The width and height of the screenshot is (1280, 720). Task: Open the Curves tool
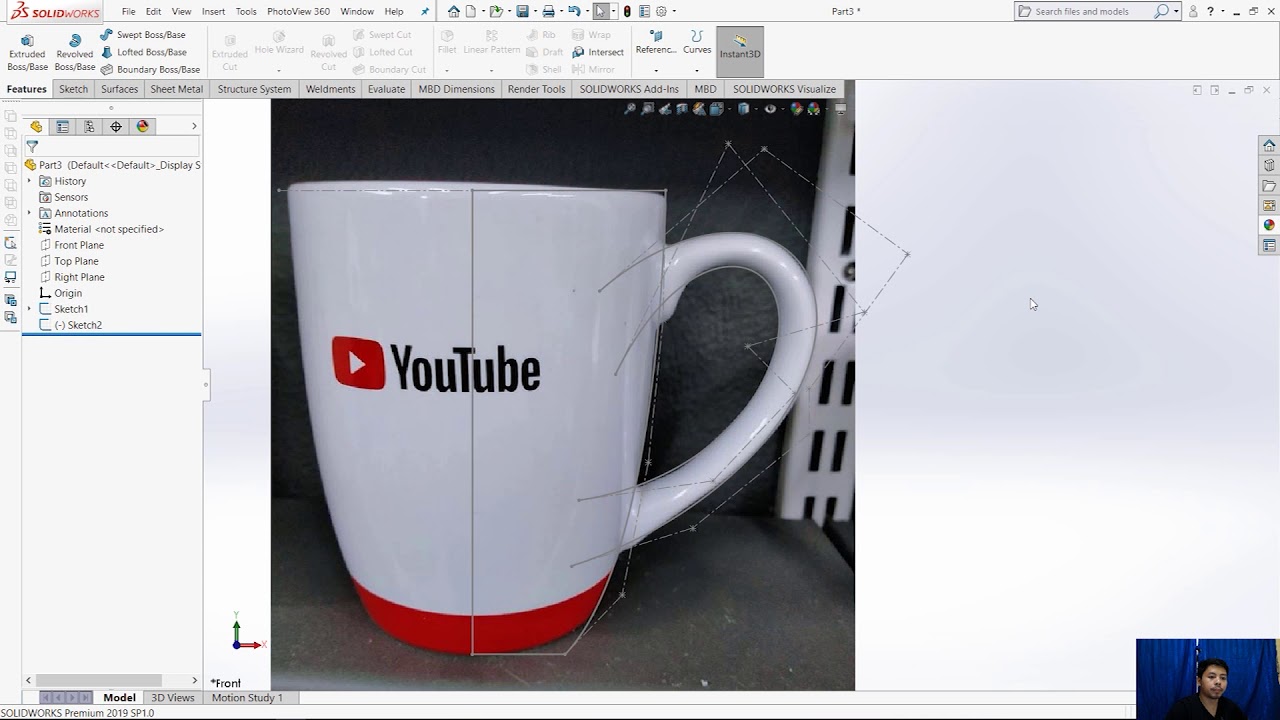tap(697, 42)
